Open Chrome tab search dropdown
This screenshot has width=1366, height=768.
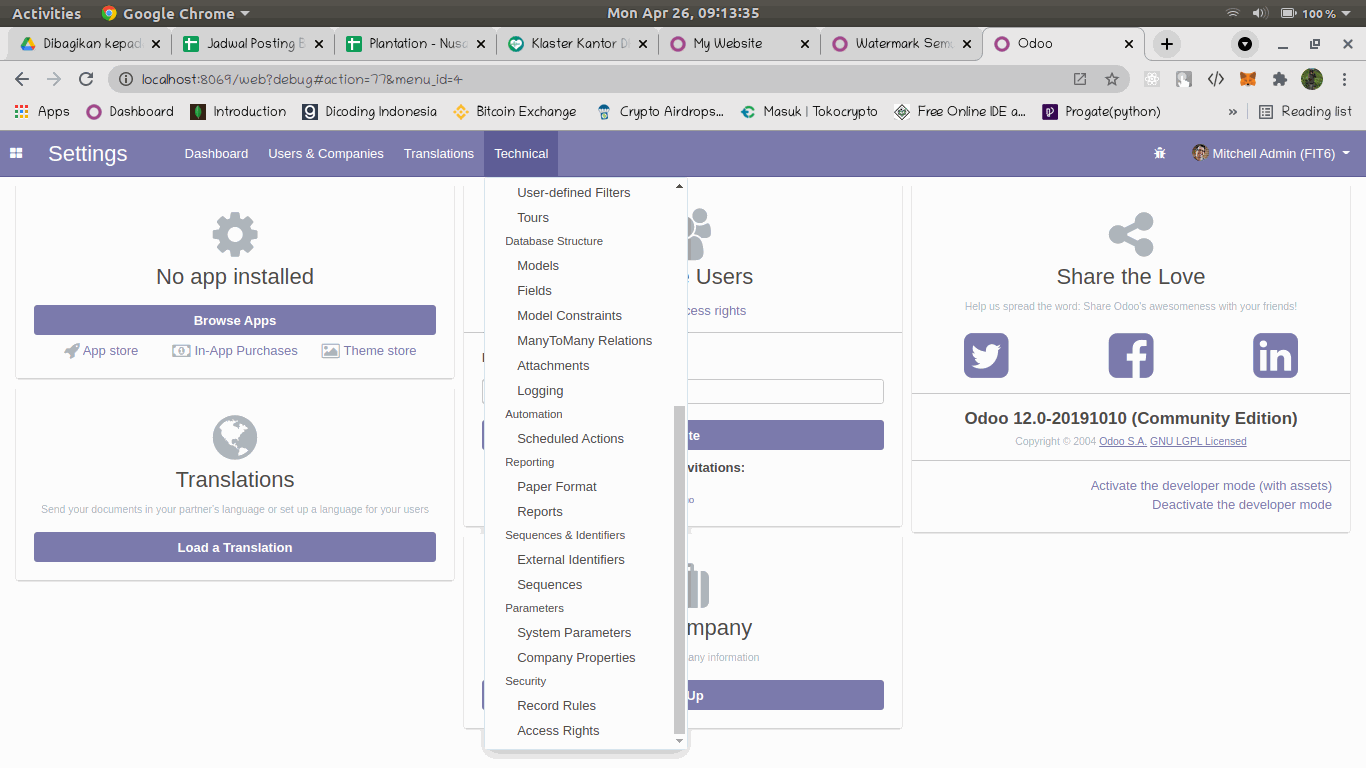click(1244, 44)
